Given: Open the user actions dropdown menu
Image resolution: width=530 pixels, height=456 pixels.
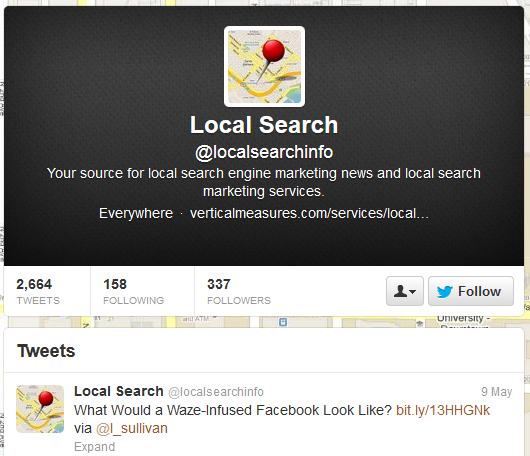Looking at the screenshot, I should (x=405, y=291).
